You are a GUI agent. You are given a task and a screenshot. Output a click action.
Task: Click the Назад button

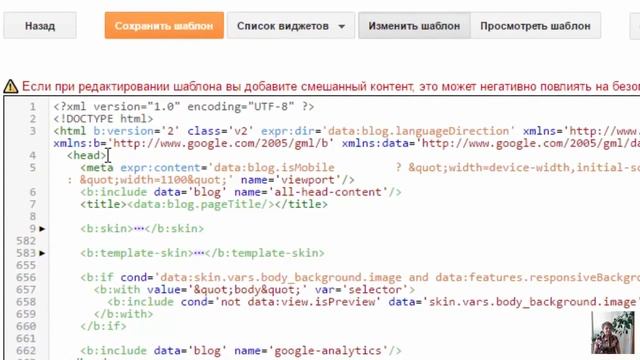pos(40,26)
